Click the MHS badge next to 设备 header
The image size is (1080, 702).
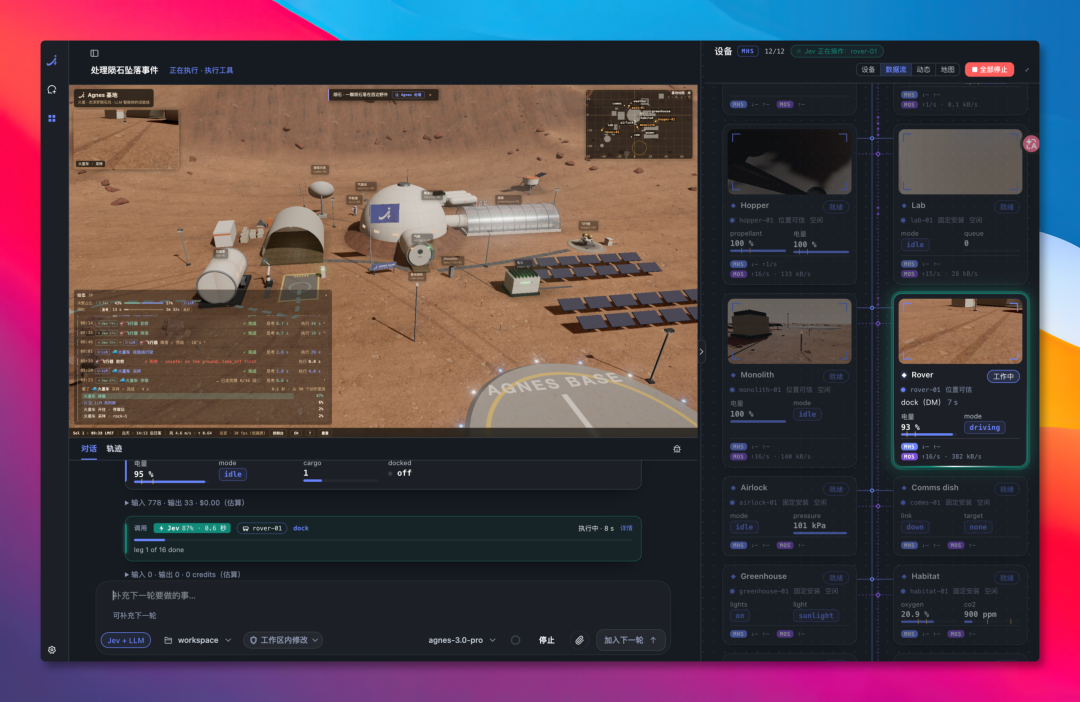click(747, 51)
